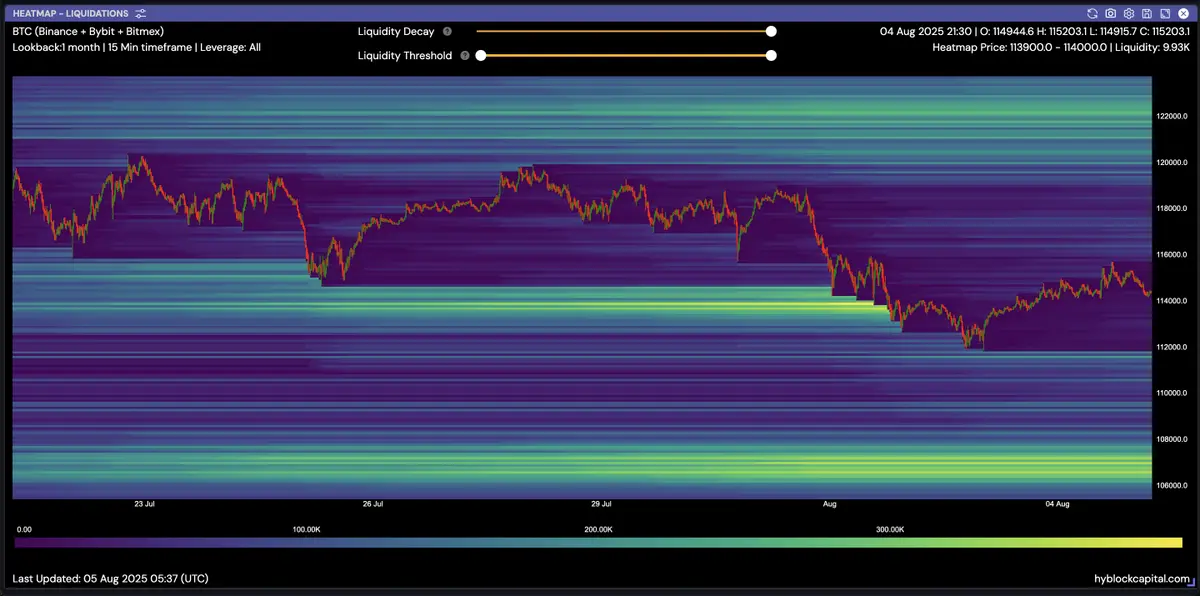This screenshot has height=596, width=1200.
Task: Close the heatmap widget
Action: 1183,14
